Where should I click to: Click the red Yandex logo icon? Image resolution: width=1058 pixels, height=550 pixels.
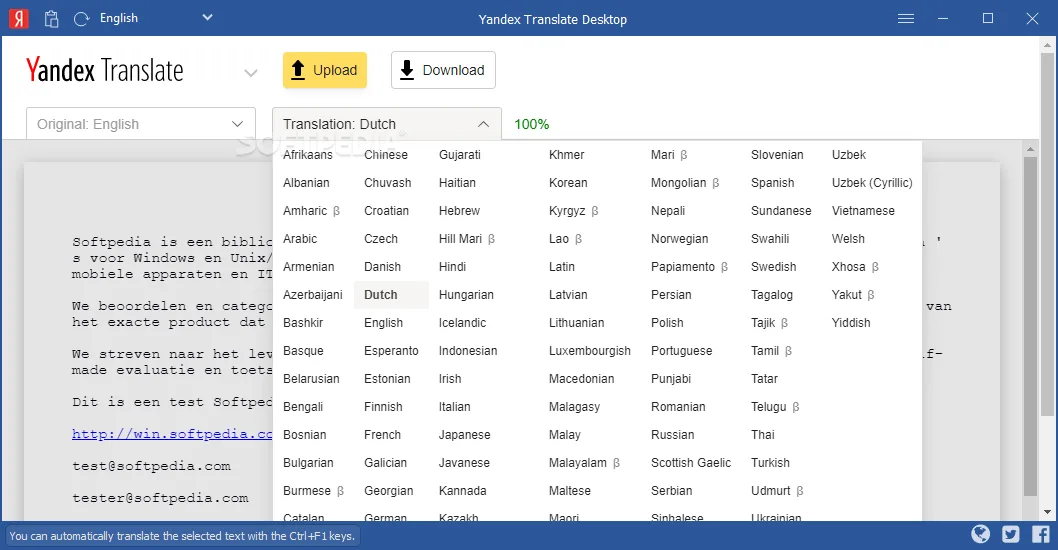pyautogui.click(x=18, y=18)
